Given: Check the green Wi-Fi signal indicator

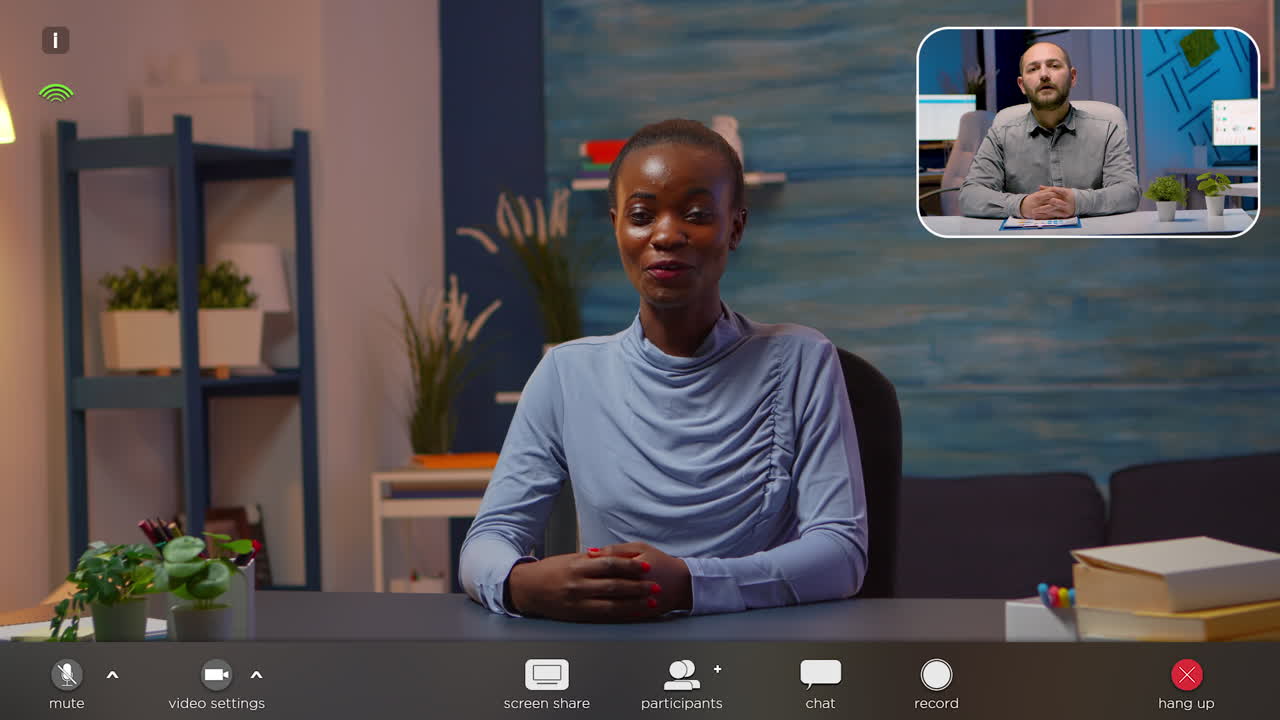Looking at the screenshot, I should click(x=56, y=93).
